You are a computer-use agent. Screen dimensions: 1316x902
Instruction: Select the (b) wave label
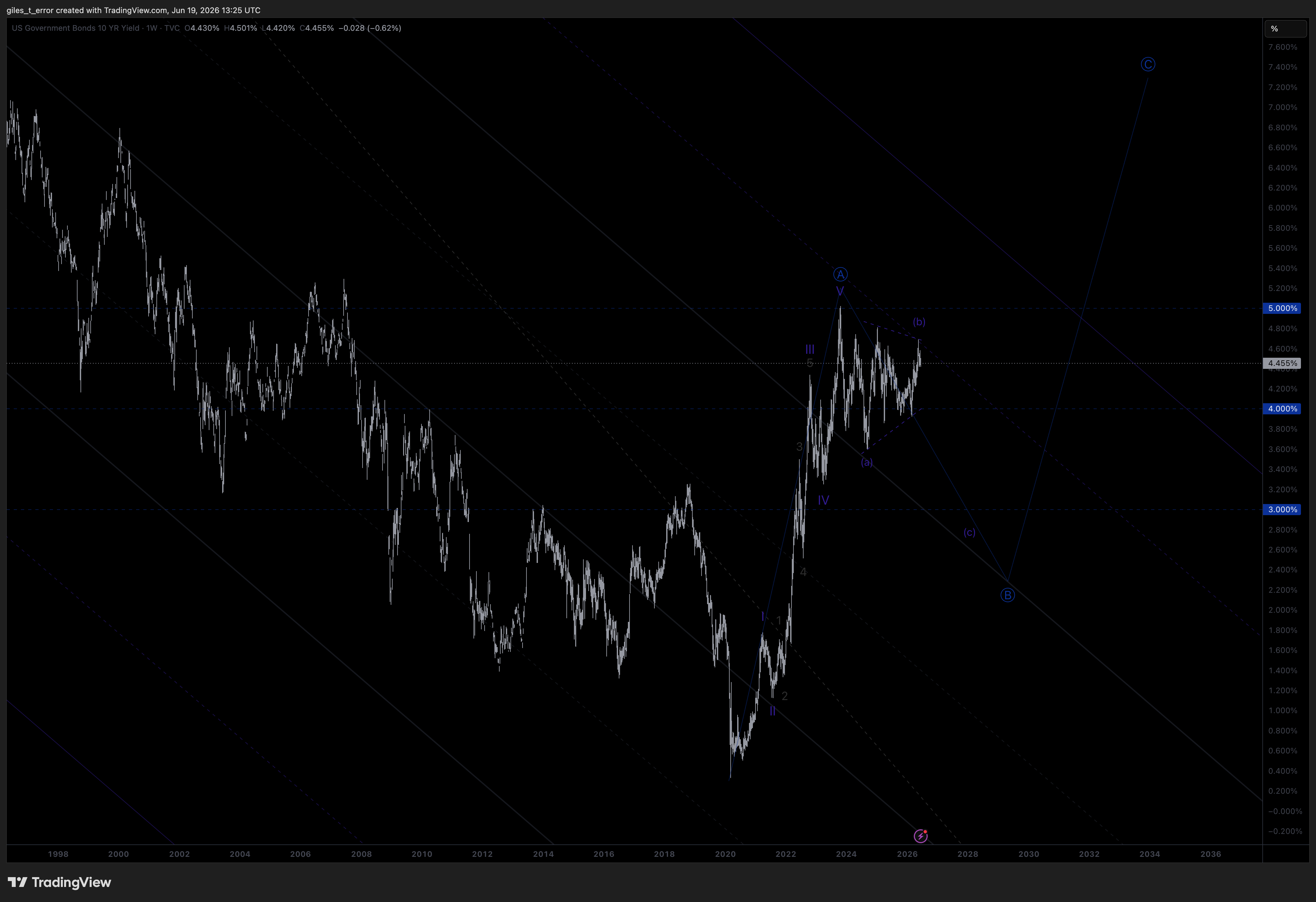[919, 322]
